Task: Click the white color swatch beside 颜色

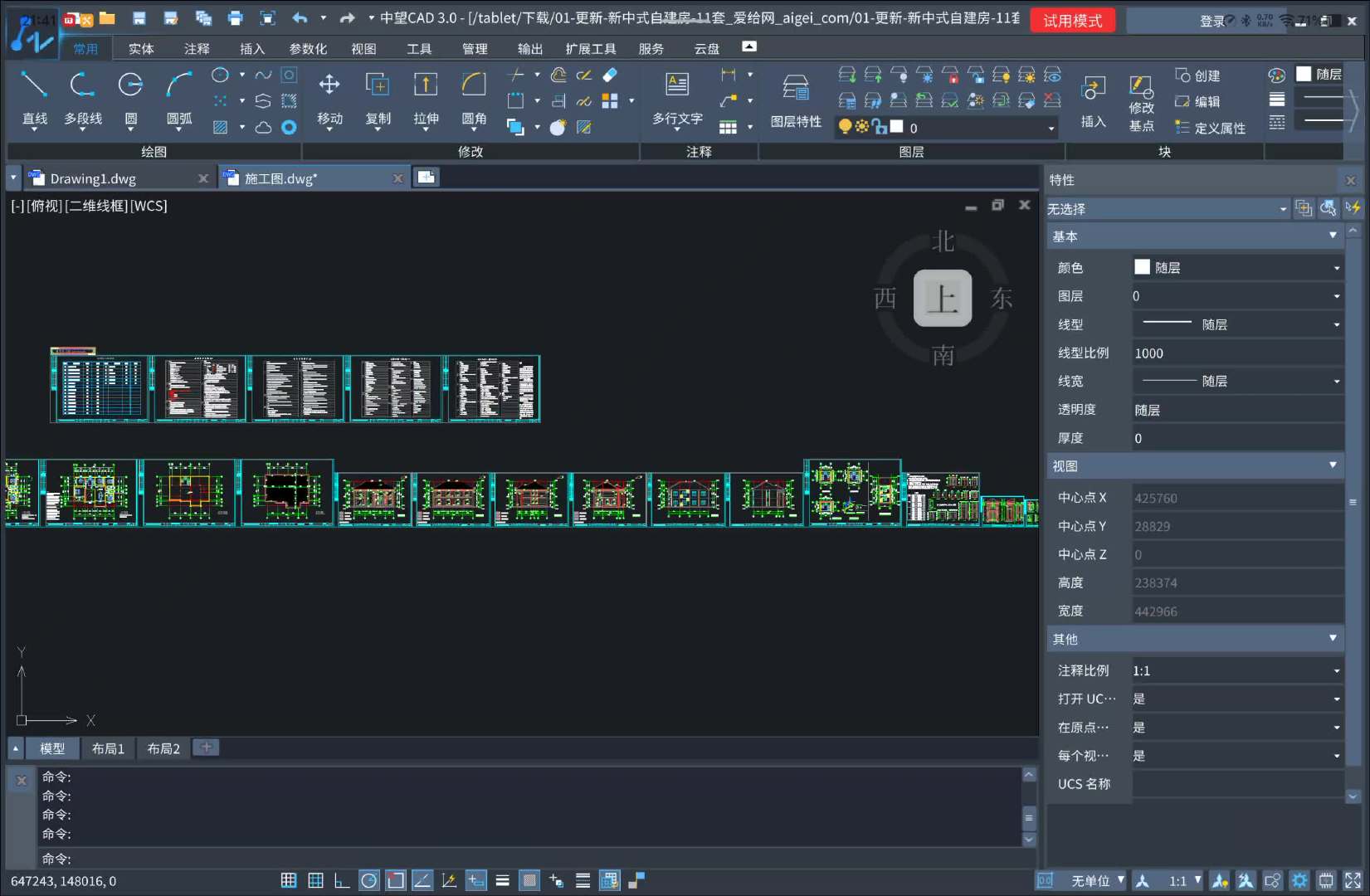Action: coord(1143,267)
